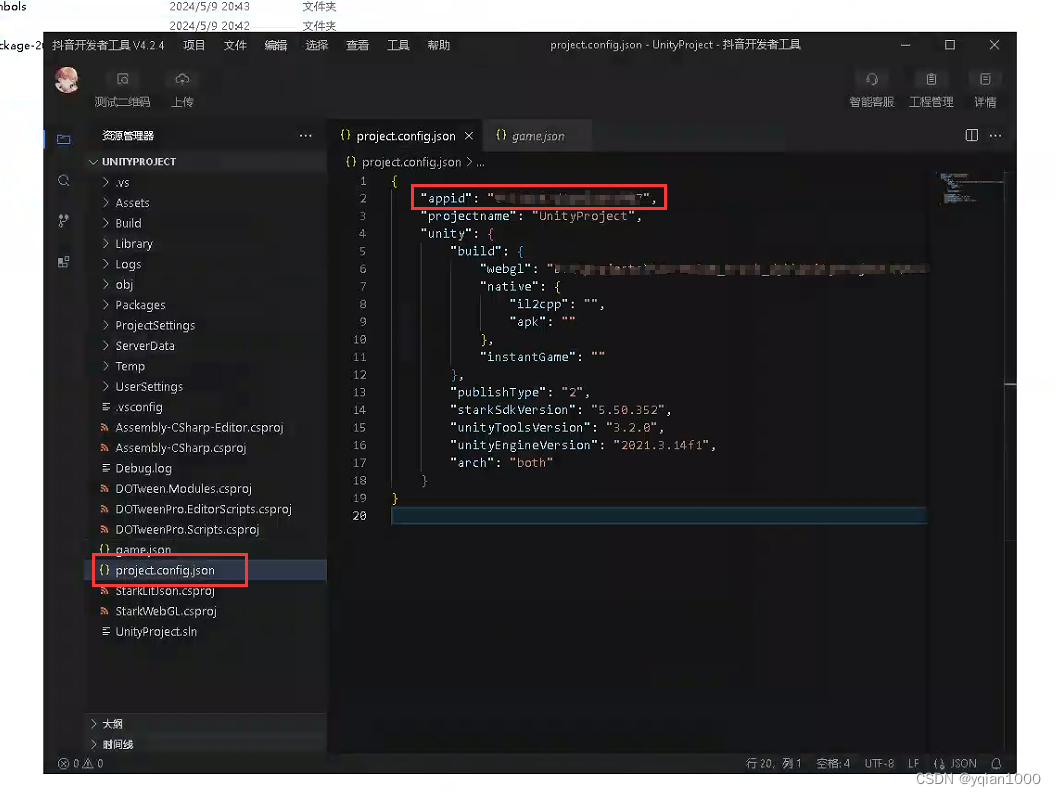Open Assembly-CSharp.csproj file
This screenshot has height=796, width=1056.
[205, 448]
